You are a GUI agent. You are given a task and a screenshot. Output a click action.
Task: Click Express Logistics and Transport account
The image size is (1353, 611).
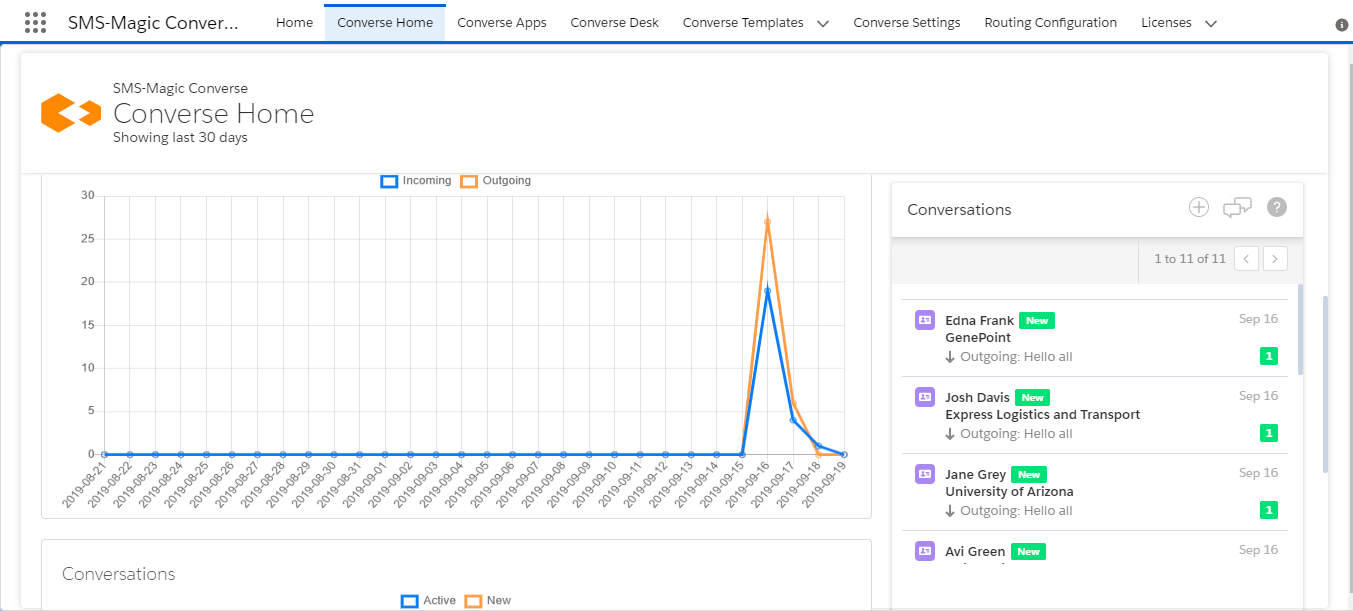coord(1043,415)
